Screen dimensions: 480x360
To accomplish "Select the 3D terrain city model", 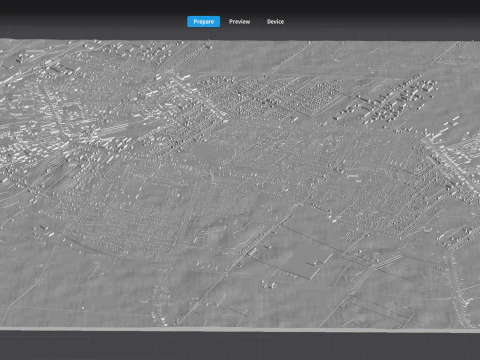I will [240, 185].
